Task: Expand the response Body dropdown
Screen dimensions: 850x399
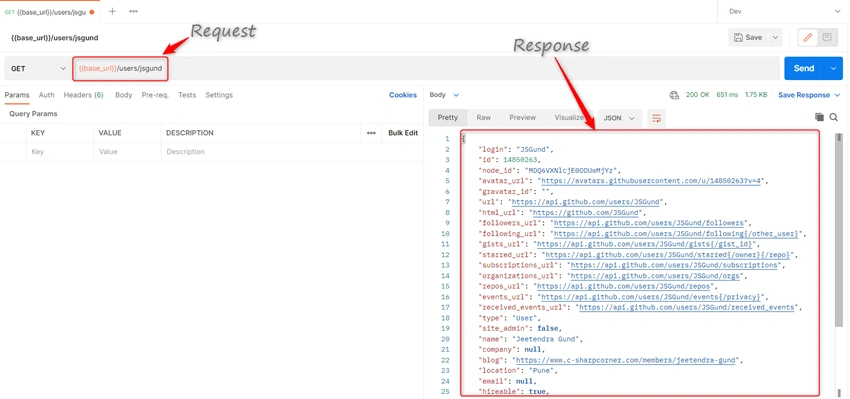Action: coord(444,95)
